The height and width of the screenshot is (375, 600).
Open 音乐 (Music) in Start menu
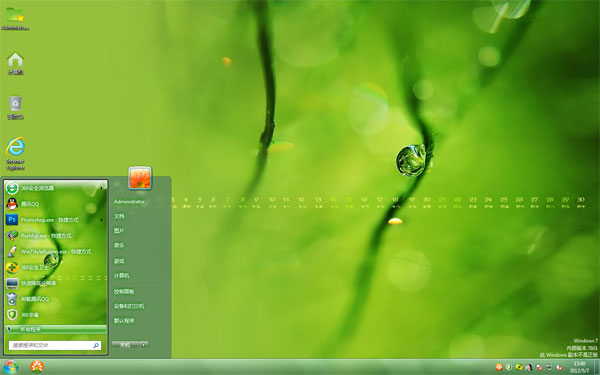point(119,245)
